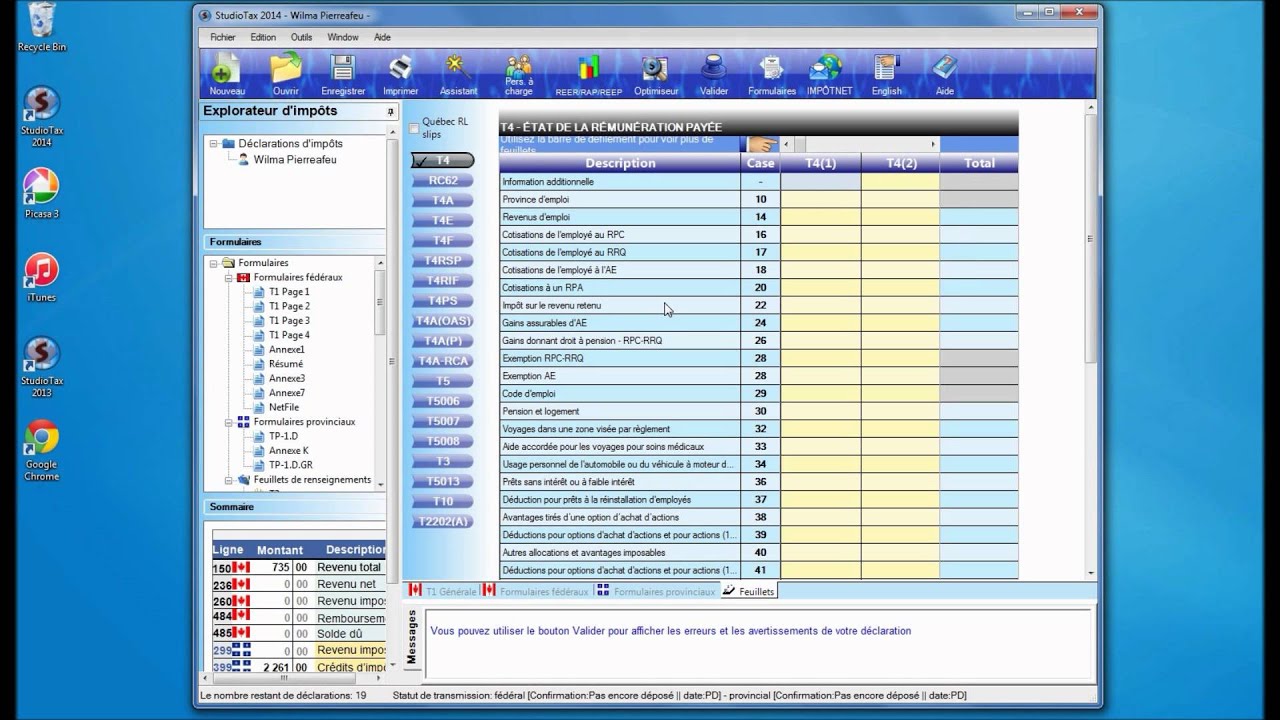Click T4(1) field for Revenus d'emploi
1280x720 pixels.
(x=820, y=217)
